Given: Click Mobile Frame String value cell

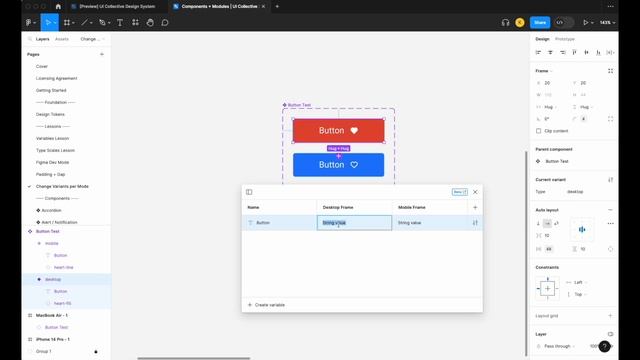Looking at the screenshot, I should point(430,223).
